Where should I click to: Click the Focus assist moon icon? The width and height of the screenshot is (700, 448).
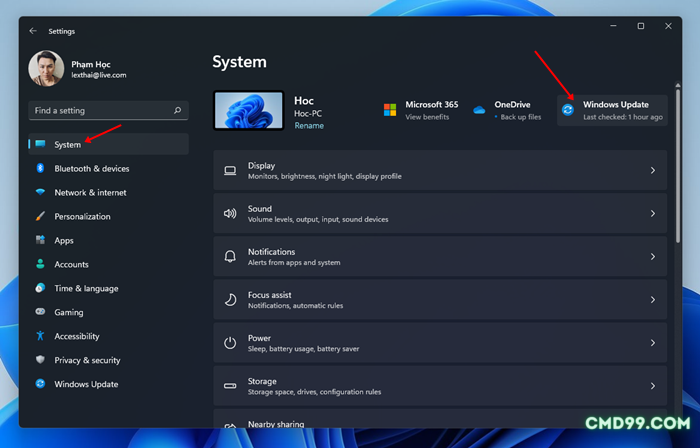tap(230, 299)
